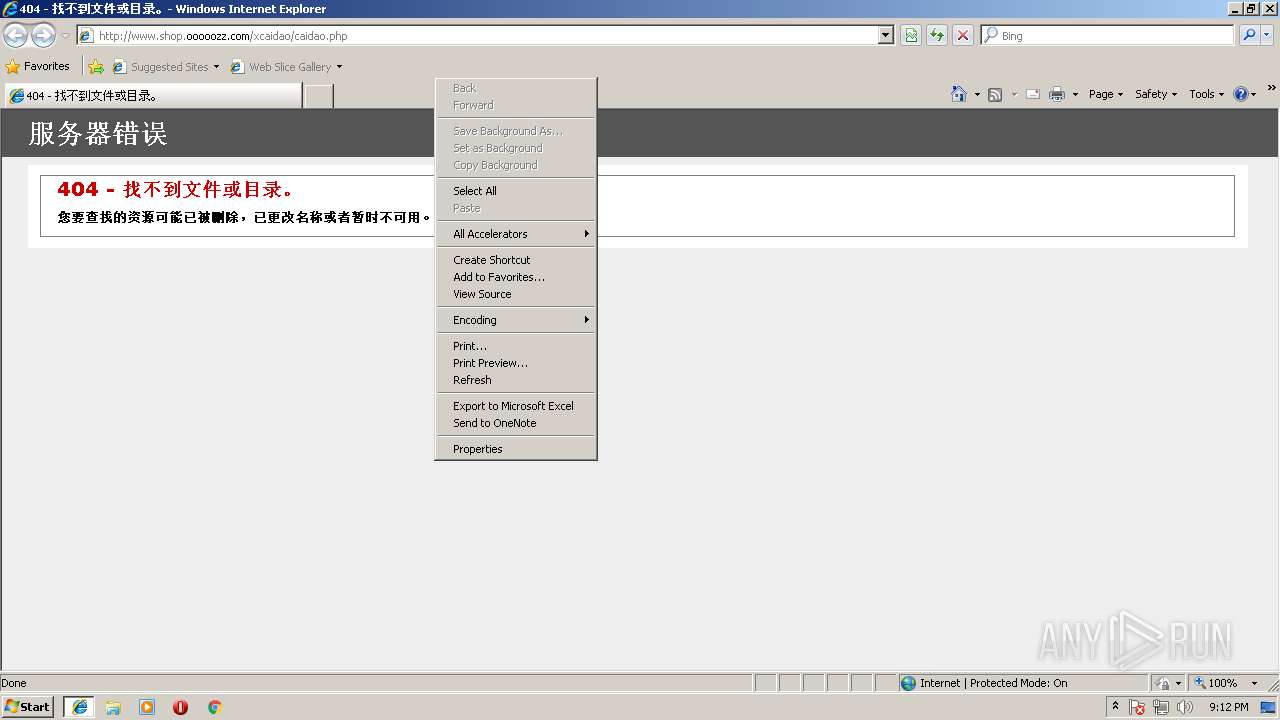Expand command bar overflow chevron
This screenshot has height=720, width=1280.
(x=1271, y=88)
